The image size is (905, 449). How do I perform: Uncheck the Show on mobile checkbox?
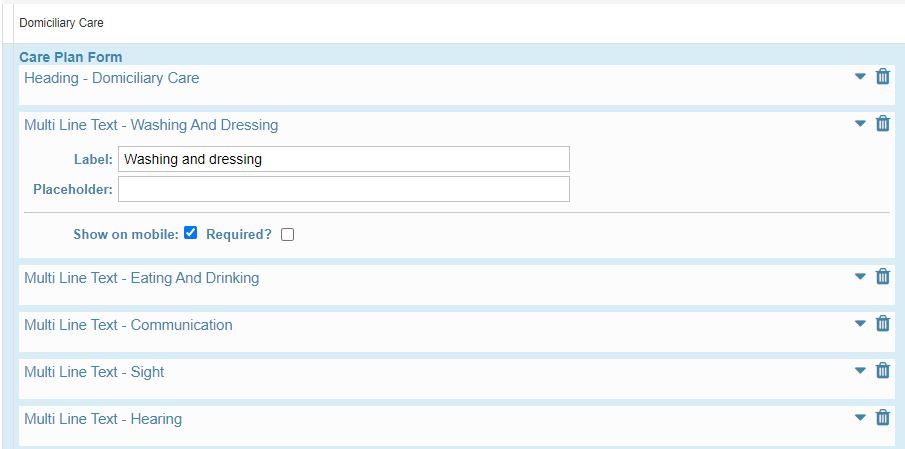190,233
